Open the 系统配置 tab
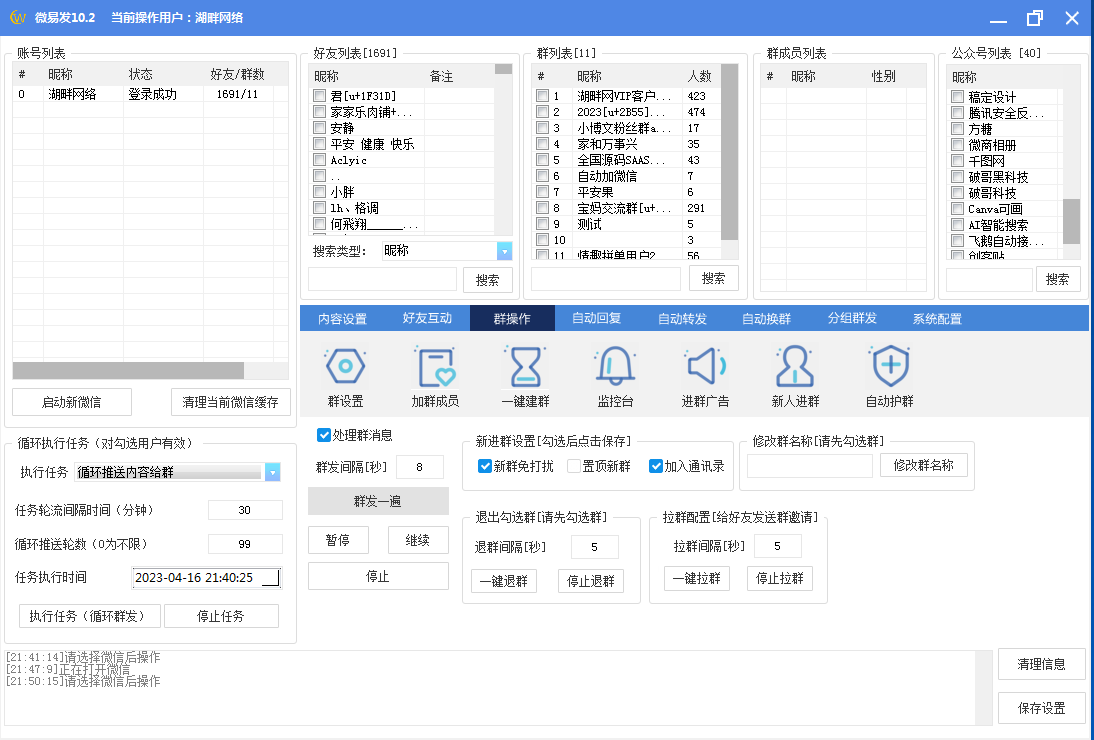This screenshot has width=1094, height=740. coord(937,319)
